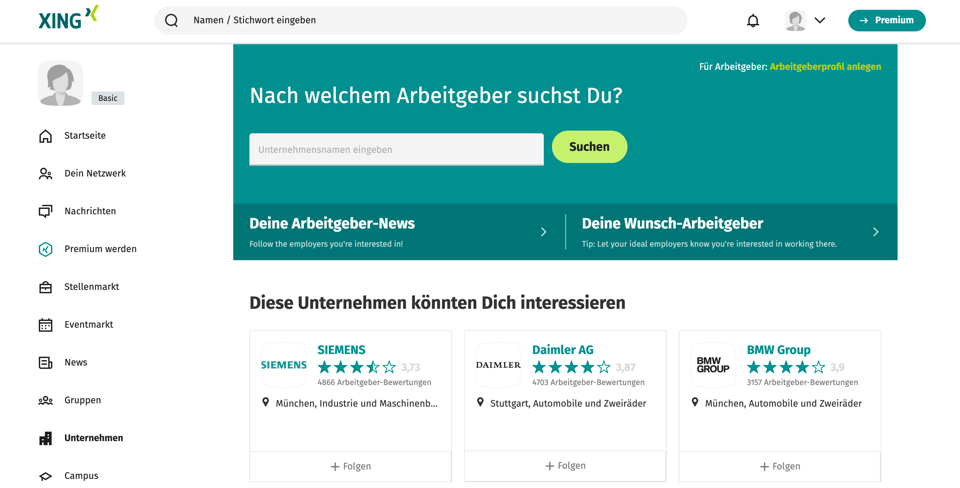Follow Siemens with Folgen button
Image resolution: width=960 pixels, height=488 pixels.
point(351,467)
